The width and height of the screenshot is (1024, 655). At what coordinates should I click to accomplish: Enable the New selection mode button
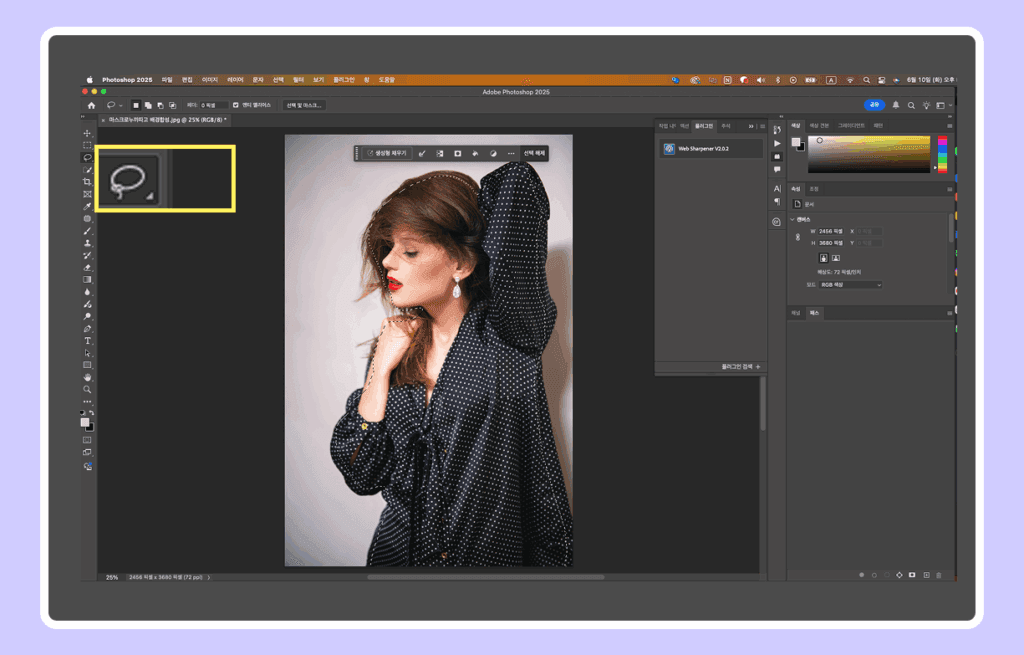(x=136, y=105)
